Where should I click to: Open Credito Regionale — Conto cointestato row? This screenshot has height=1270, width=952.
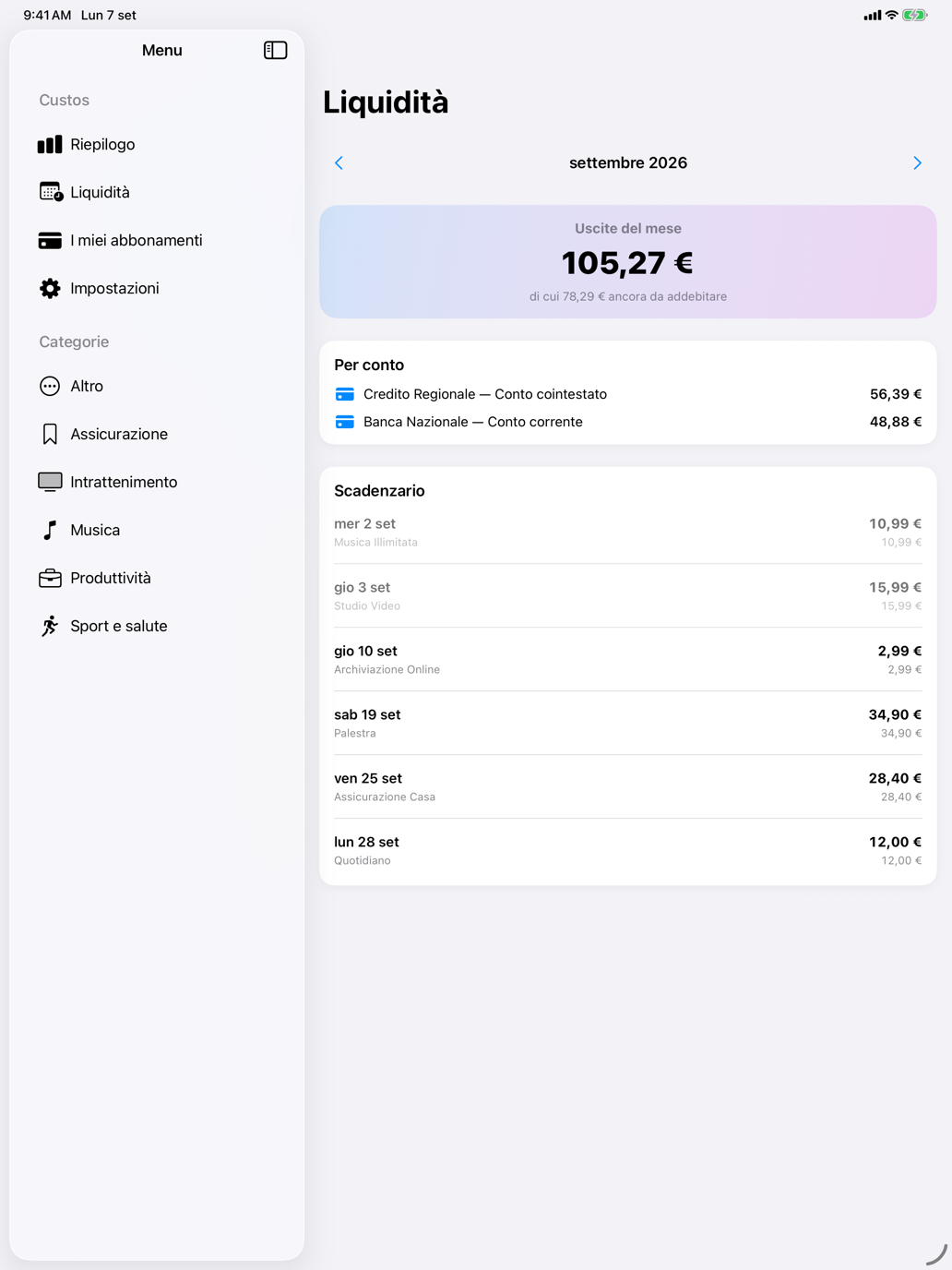(627, 394)
